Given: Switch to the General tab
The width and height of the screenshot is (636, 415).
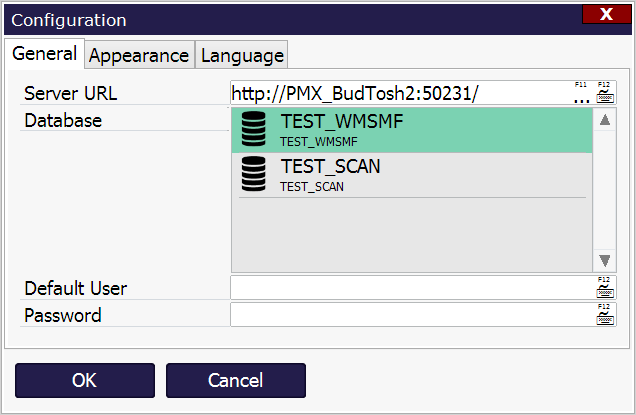Looking at the screenshot, I should (44, 54).
